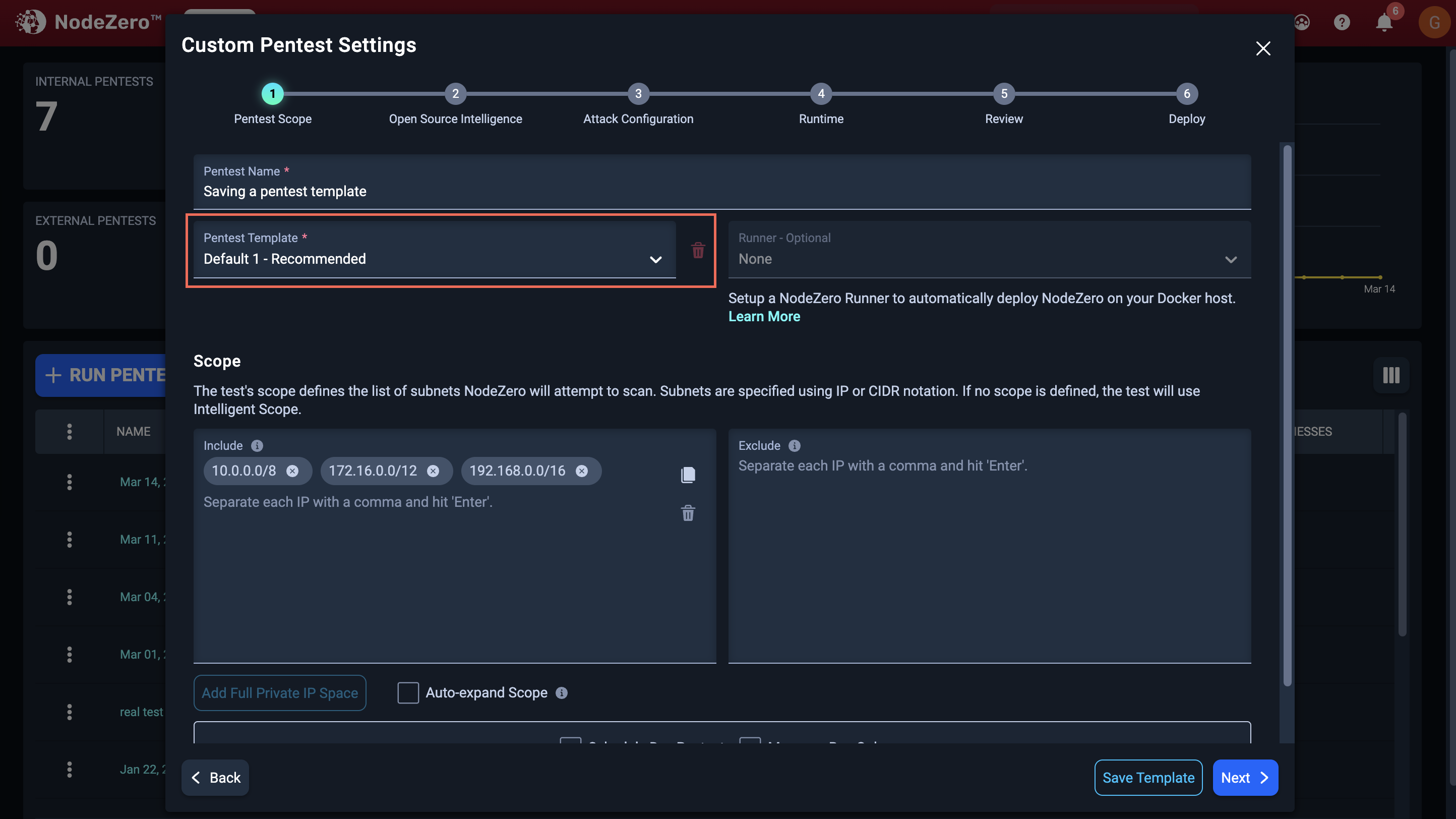
Task: Delete the selected pentest template (red trash icon)
Action: coord(698,250)
